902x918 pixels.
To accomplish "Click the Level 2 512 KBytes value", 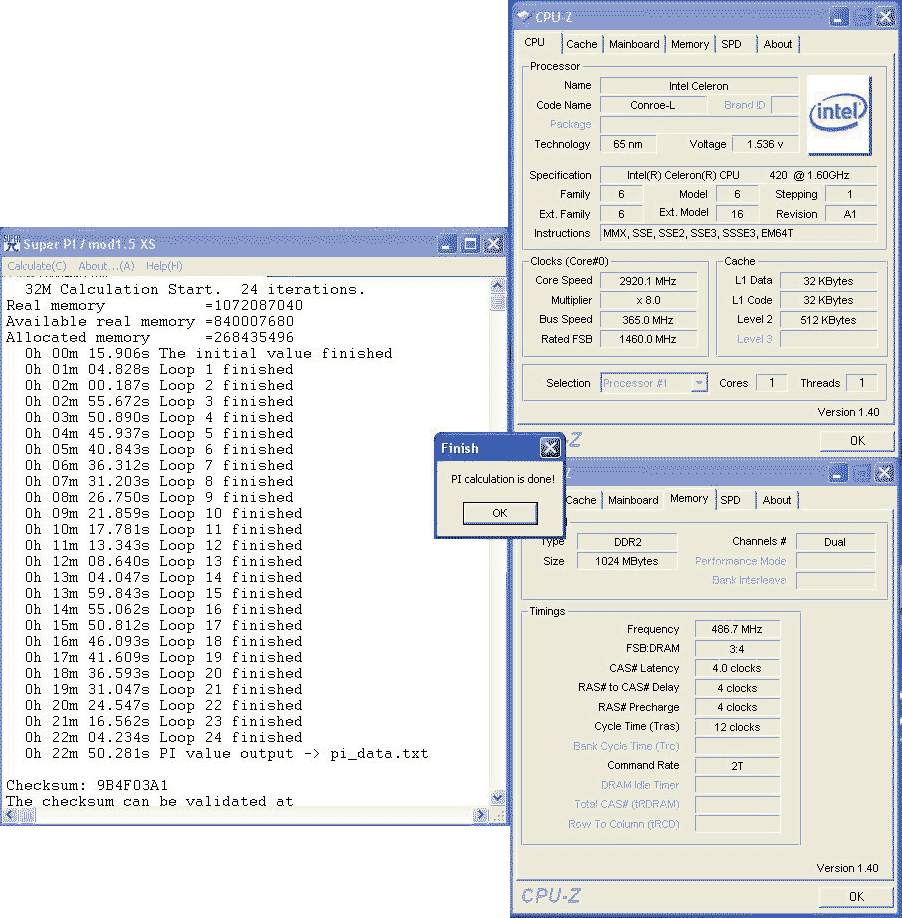I will coord(829,320).
